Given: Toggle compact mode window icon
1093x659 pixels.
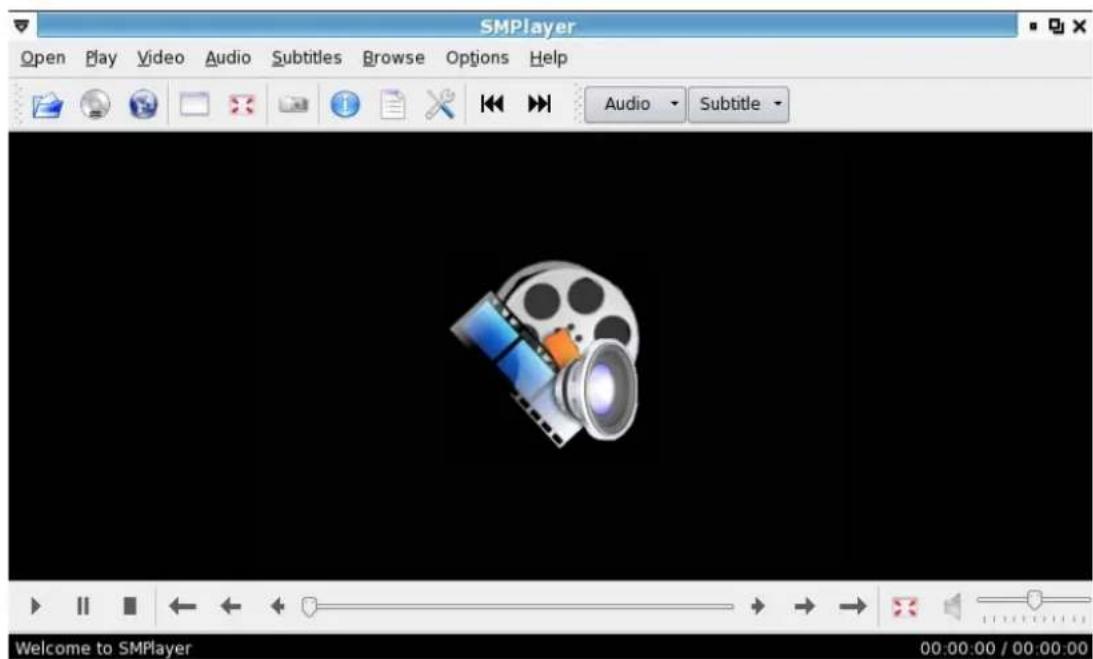Looking at the screenshot, I should click(194, 105).
